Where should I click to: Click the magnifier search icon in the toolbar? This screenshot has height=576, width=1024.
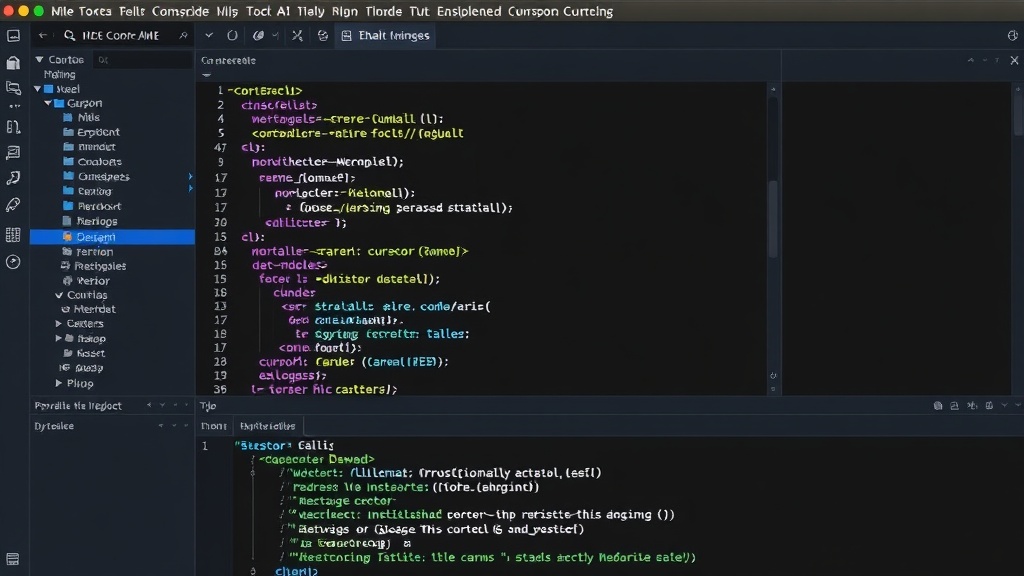tap(69, 35)
